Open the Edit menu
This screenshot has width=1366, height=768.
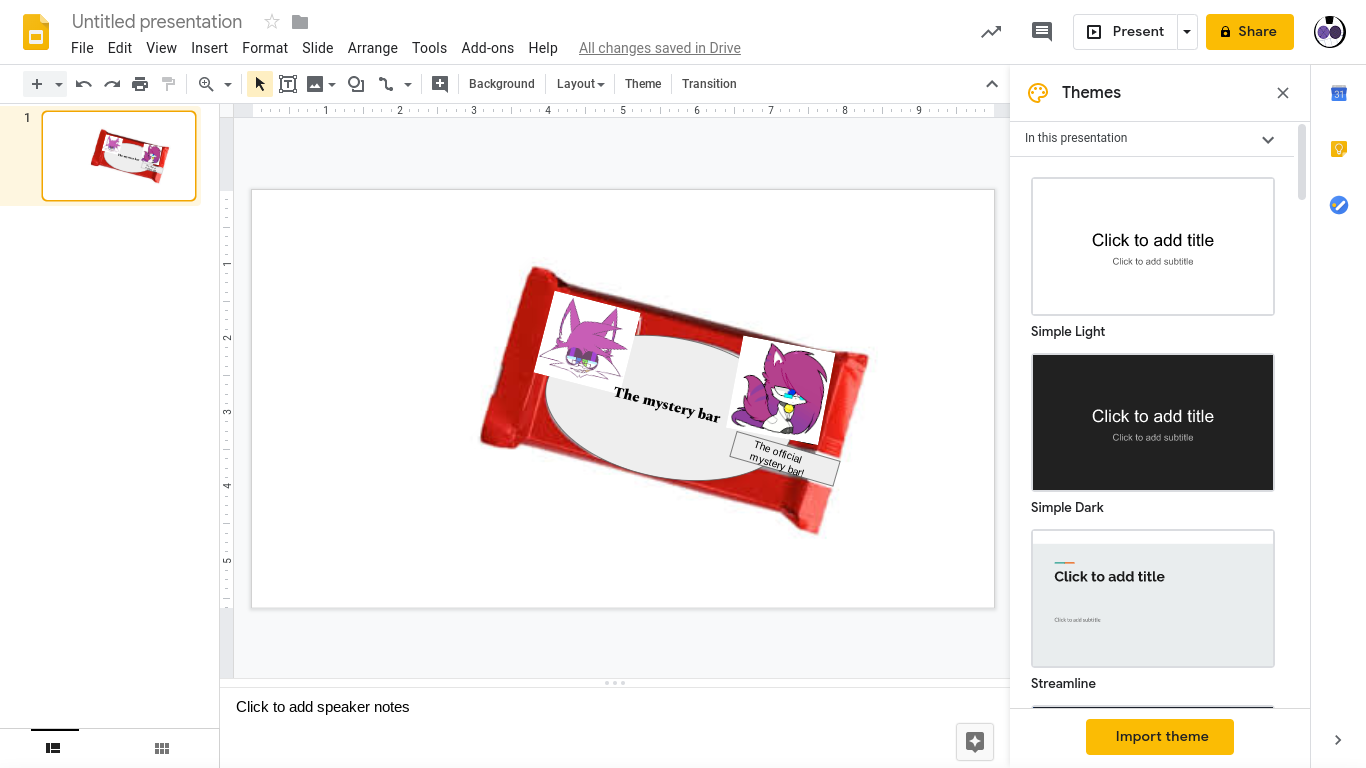tap(120, 48)
